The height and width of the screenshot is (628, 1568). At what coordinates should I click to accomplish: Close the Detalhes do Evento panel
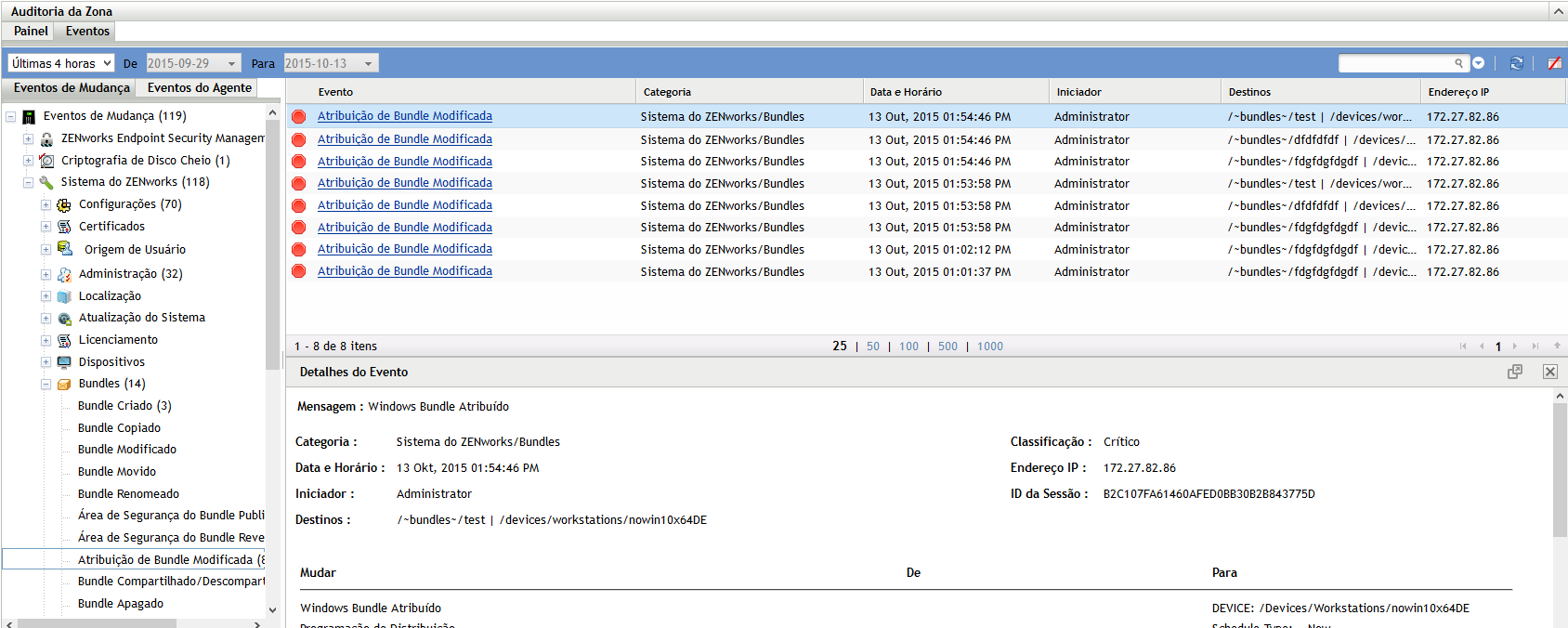1550,372
